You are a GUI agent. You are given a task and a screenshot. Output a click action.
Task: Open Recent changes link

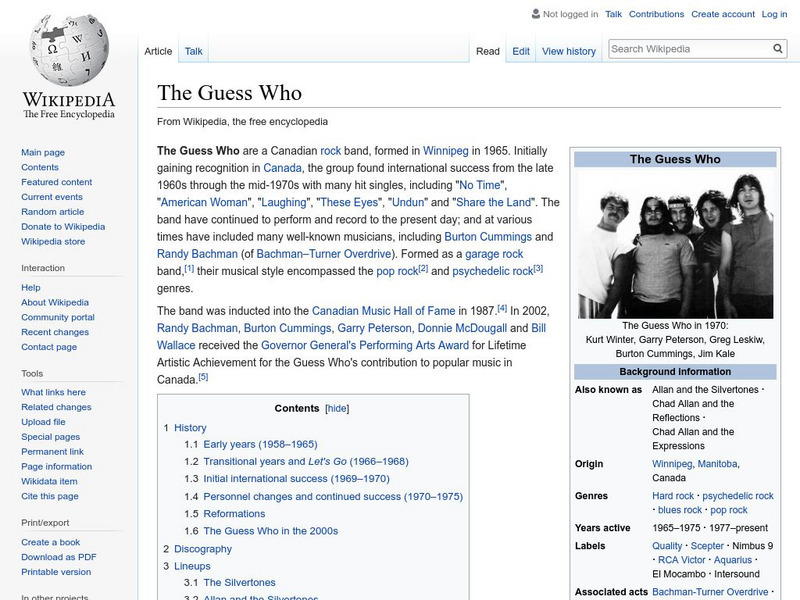pos(55,332)
